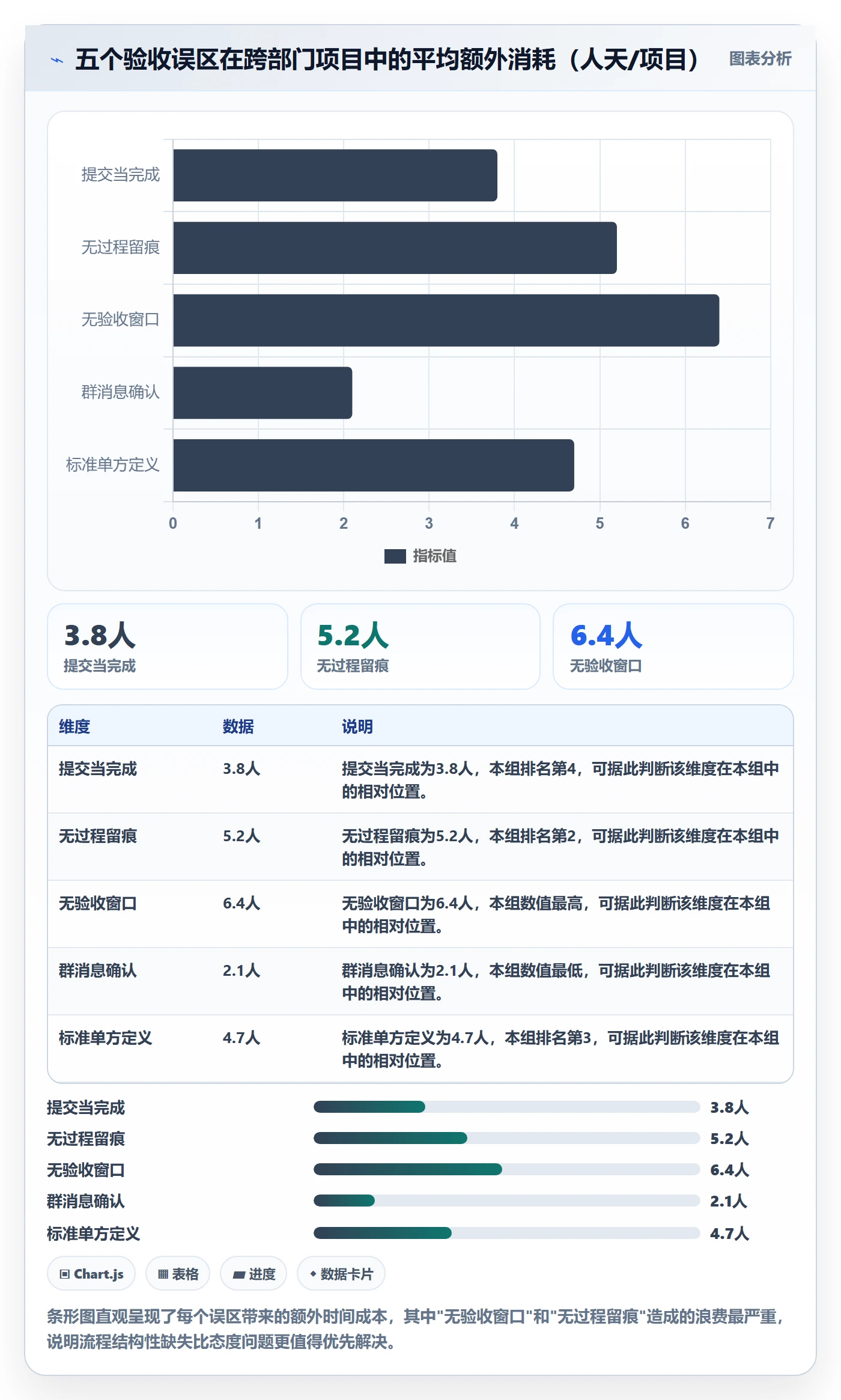Click the 标准单方定义 progress bar

(507, 1233)
